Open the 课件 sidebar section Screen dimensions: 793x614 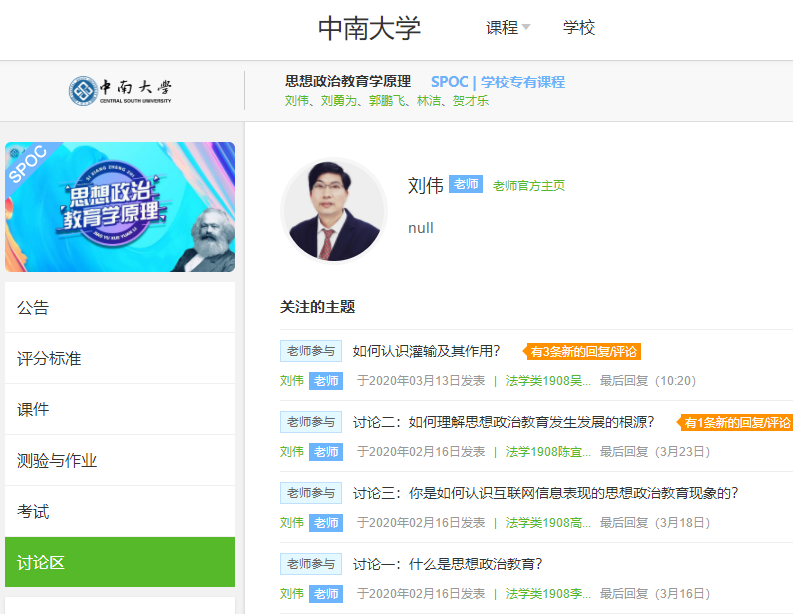120,409
